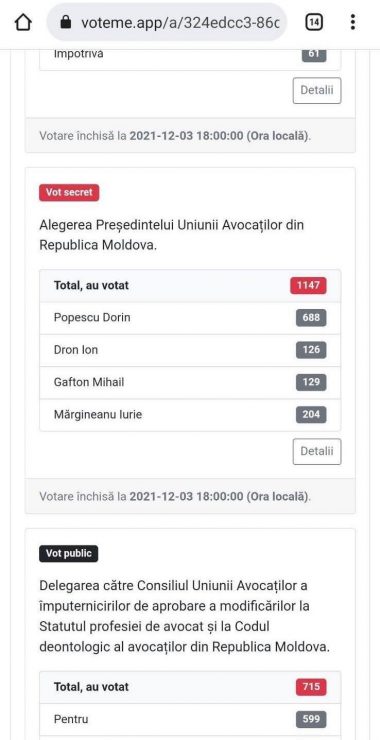
Task: Select the Dron Ion result row
Action: pyautogui.click(x=190, y=350)
